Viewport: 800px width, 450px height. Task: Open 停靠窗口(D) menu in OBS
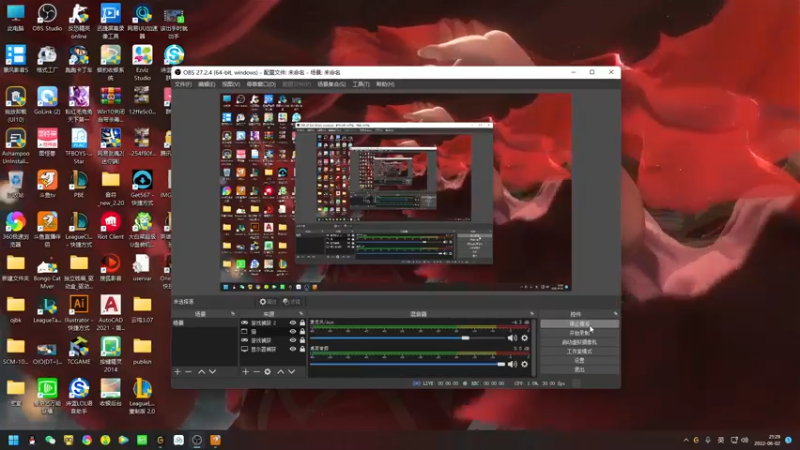(261, 84)
